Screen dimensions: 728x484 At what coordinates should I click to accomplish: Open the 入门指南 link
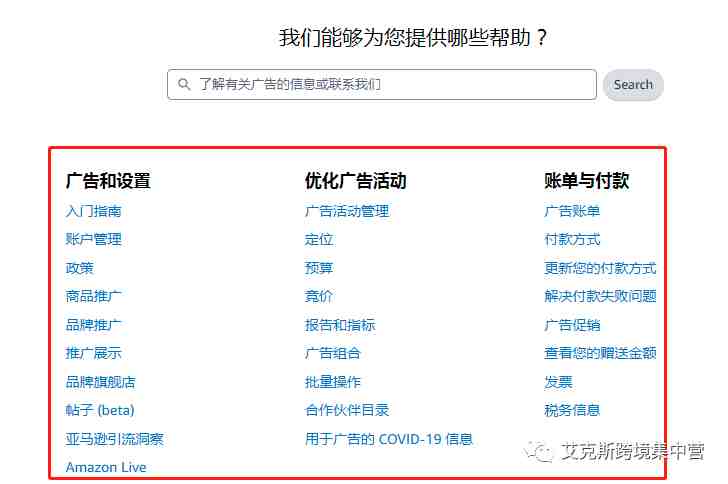tap(93, 211)
